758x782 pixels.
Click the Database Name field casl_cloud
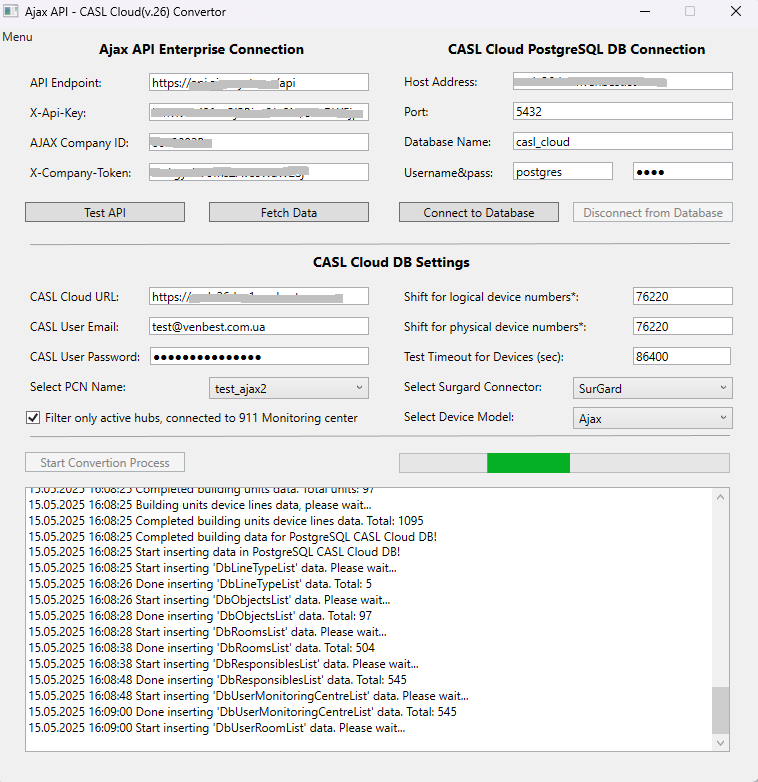[x=623, y=141]
